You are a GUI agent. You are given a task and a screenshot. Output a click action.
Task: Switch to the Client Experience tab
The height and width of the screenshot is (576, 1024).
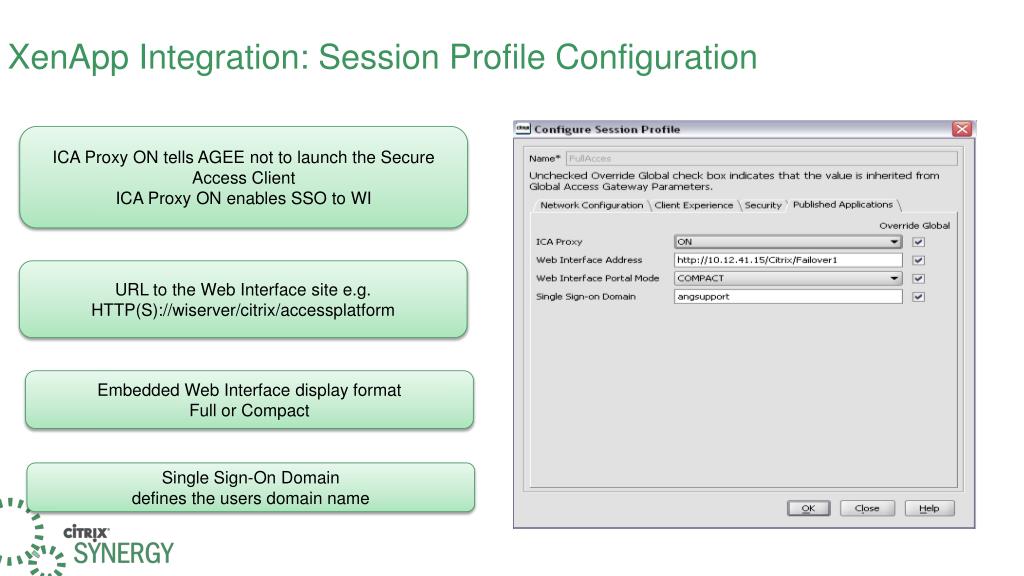694,205
